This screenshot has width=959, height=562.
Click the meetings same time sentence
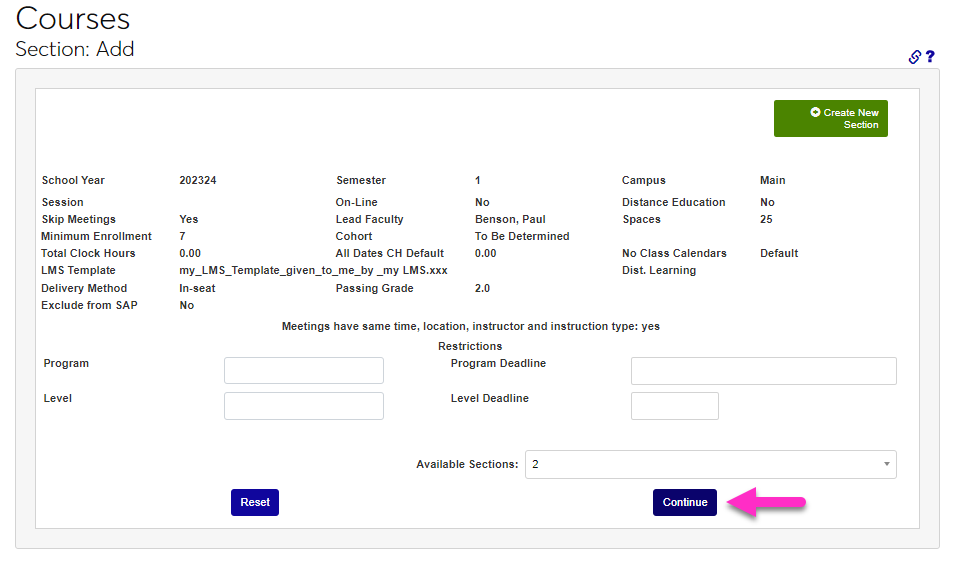tap(470, 326)
